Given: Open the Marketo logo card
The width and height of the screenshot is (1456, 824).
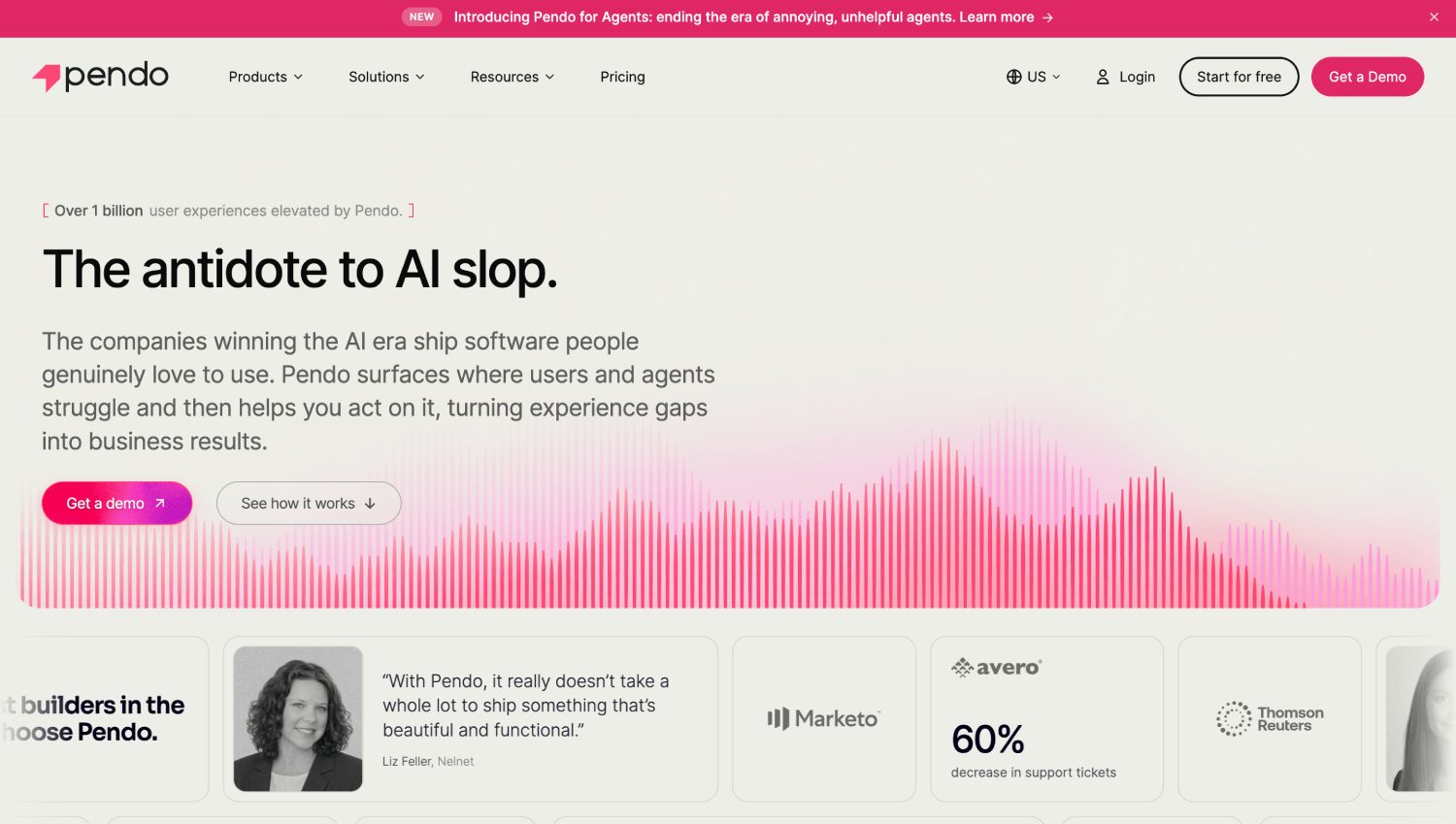Looking at the screenshot, I should pos(824,719).
